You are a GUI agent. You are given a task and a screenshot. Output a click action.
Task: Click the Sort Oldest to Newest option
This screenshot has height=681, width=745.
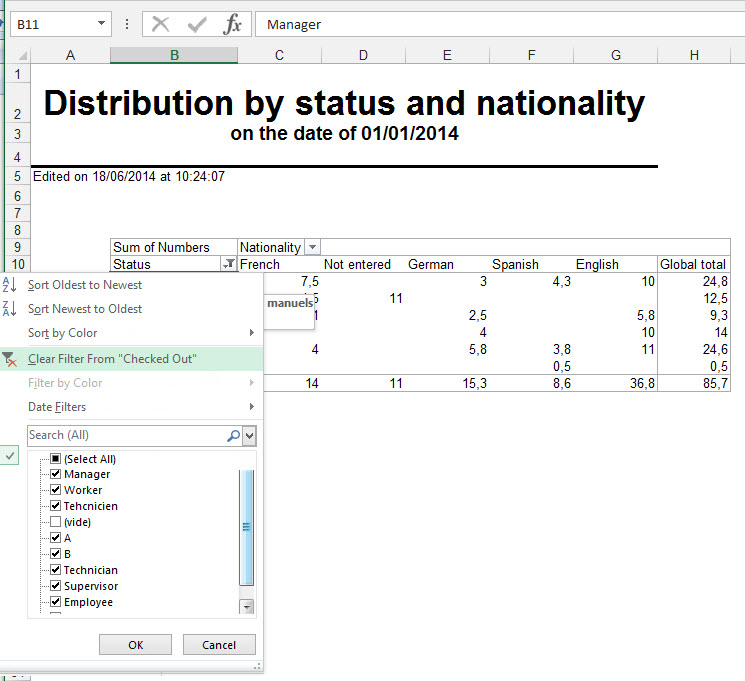85,285
